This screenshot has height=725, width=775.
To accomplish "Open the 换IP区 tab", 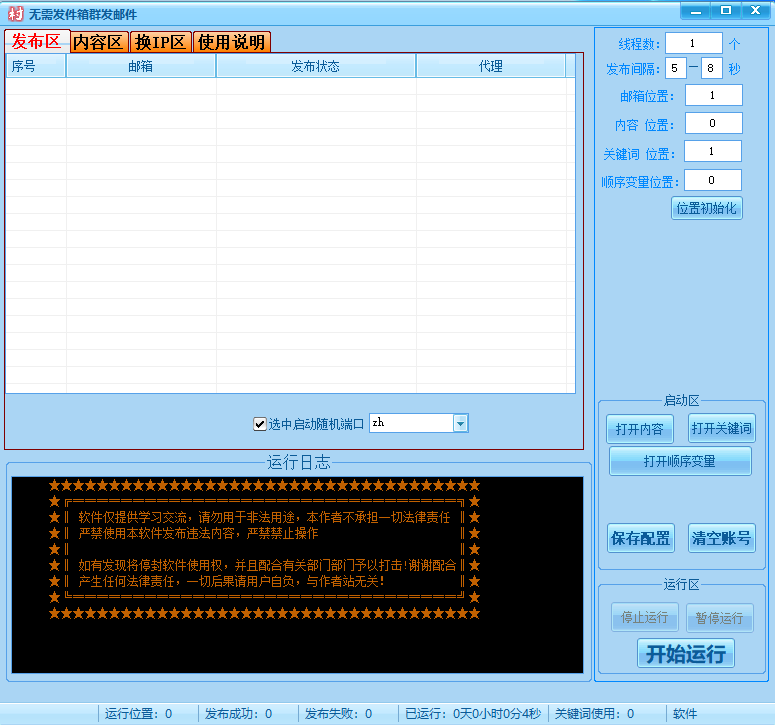I will click(161, 42).
